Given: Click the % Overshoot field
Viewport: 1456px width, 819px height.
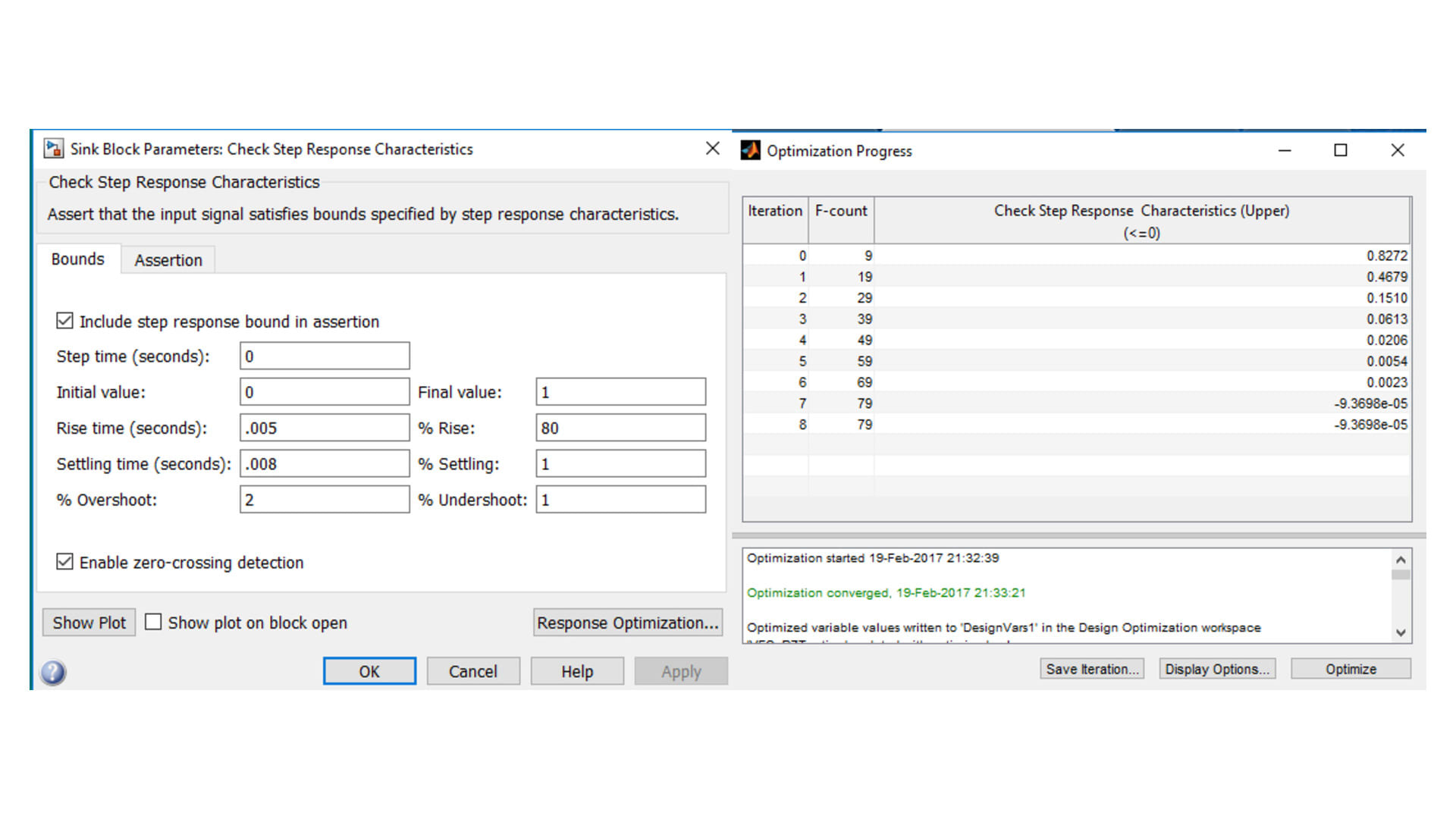Looking at the screenshot, I should (325, 500).
